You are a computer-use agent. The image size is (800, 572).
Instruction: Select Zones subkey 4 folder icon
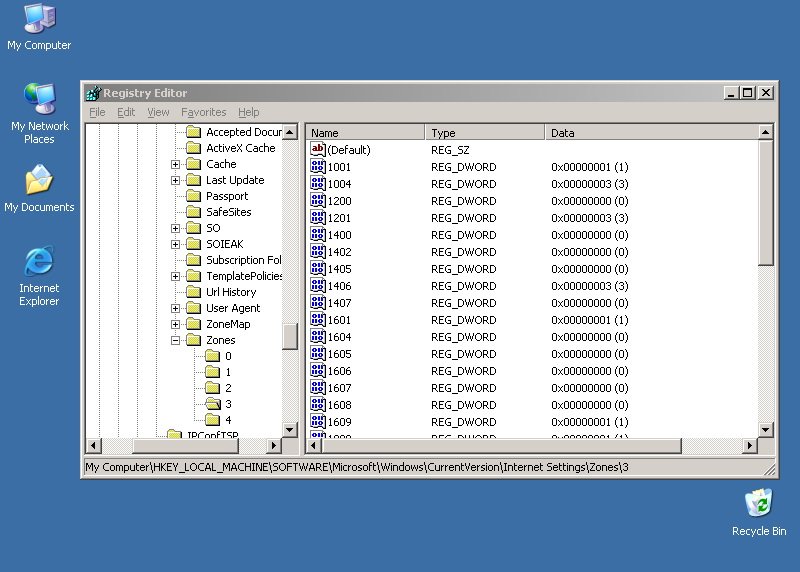click(212, 420)
